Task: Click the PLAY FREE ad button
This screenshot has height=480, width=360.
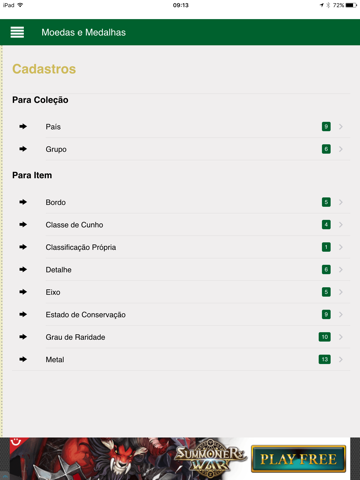Action: [298, 459]
